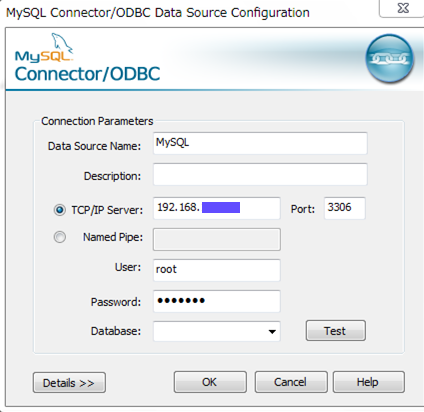Close the Data Source Configuration dialog

(x=403, y=8)
